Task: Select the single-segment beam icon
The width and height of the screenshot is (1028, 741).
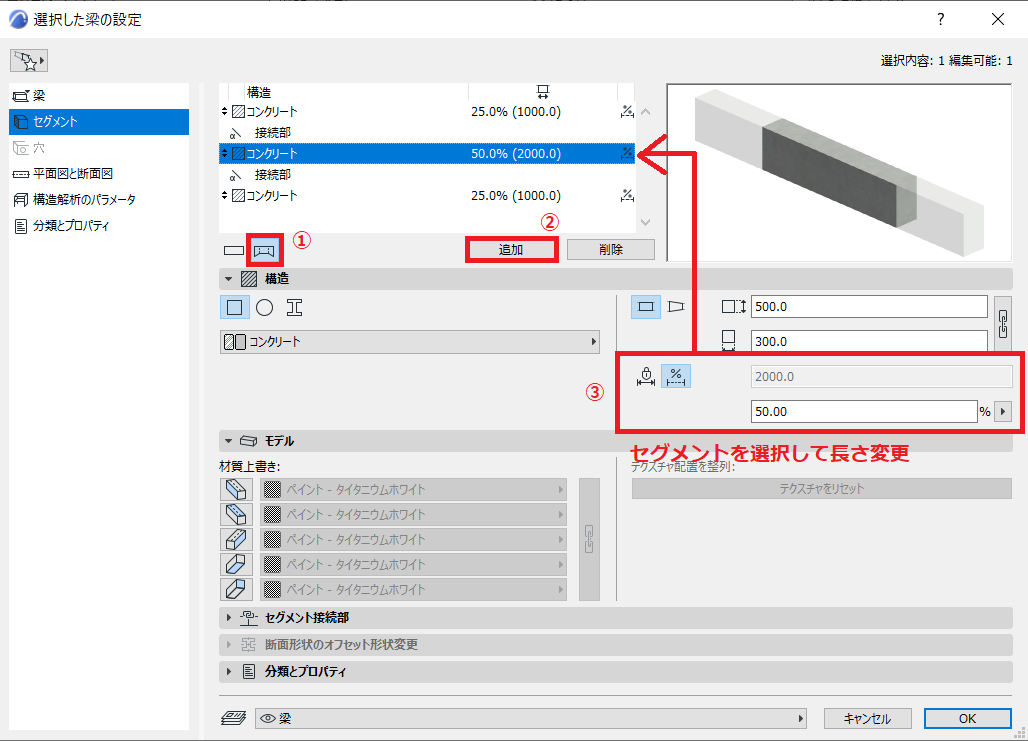Action: (233, 250)
